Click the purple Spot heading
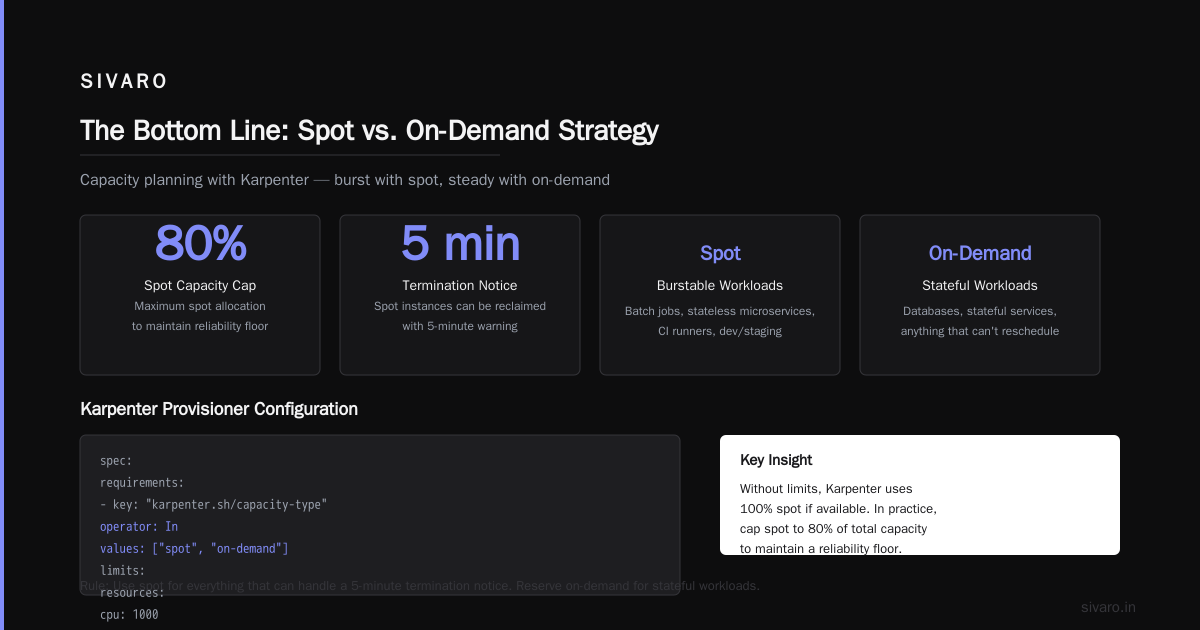Screen dimensions: 1200x630 [720, 254]
